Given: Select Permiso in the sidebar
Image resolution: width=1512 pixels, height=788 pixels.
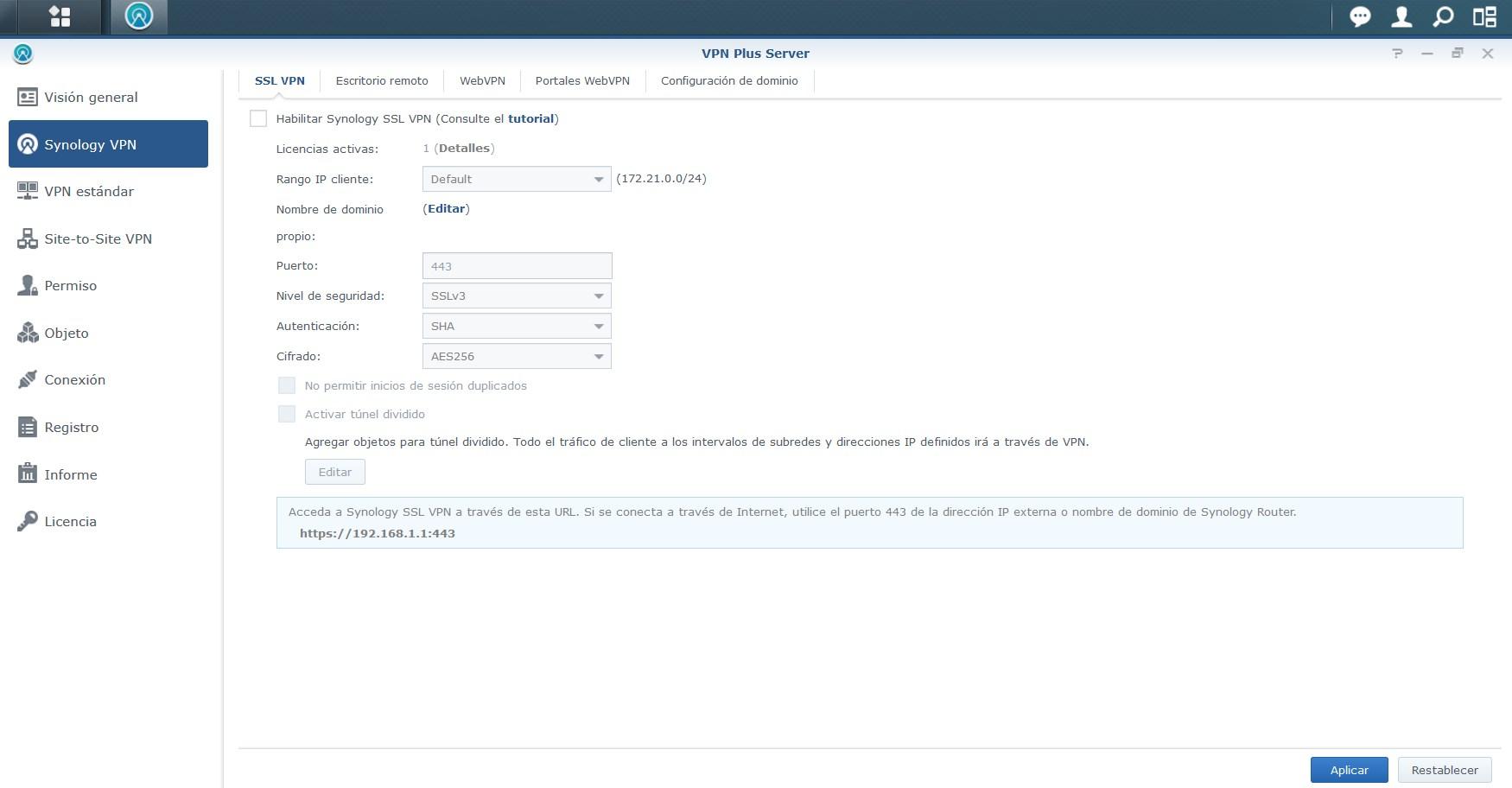Looking at the screenshot, I should 108,285.
